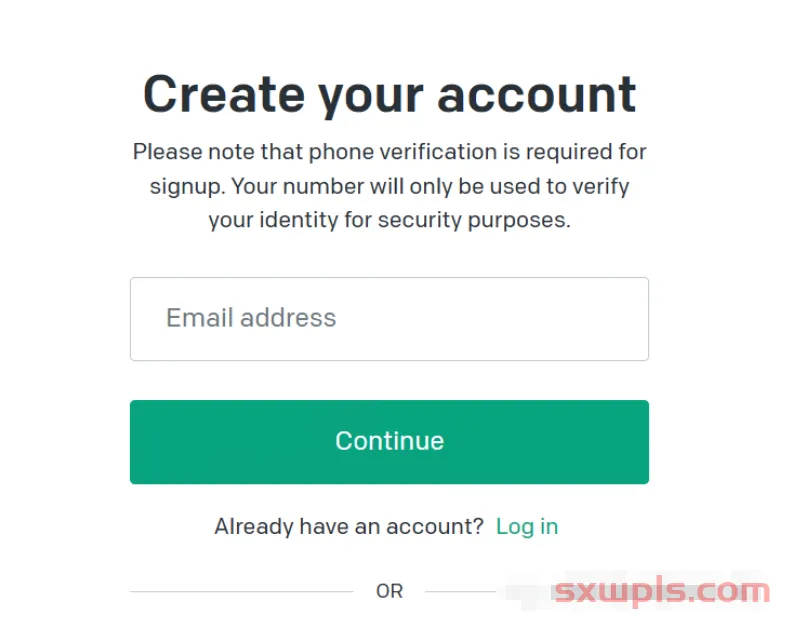This screenshot has height=622, width=789.
Task: Click the "Create your account" heading
Action: tap(389, 95)
